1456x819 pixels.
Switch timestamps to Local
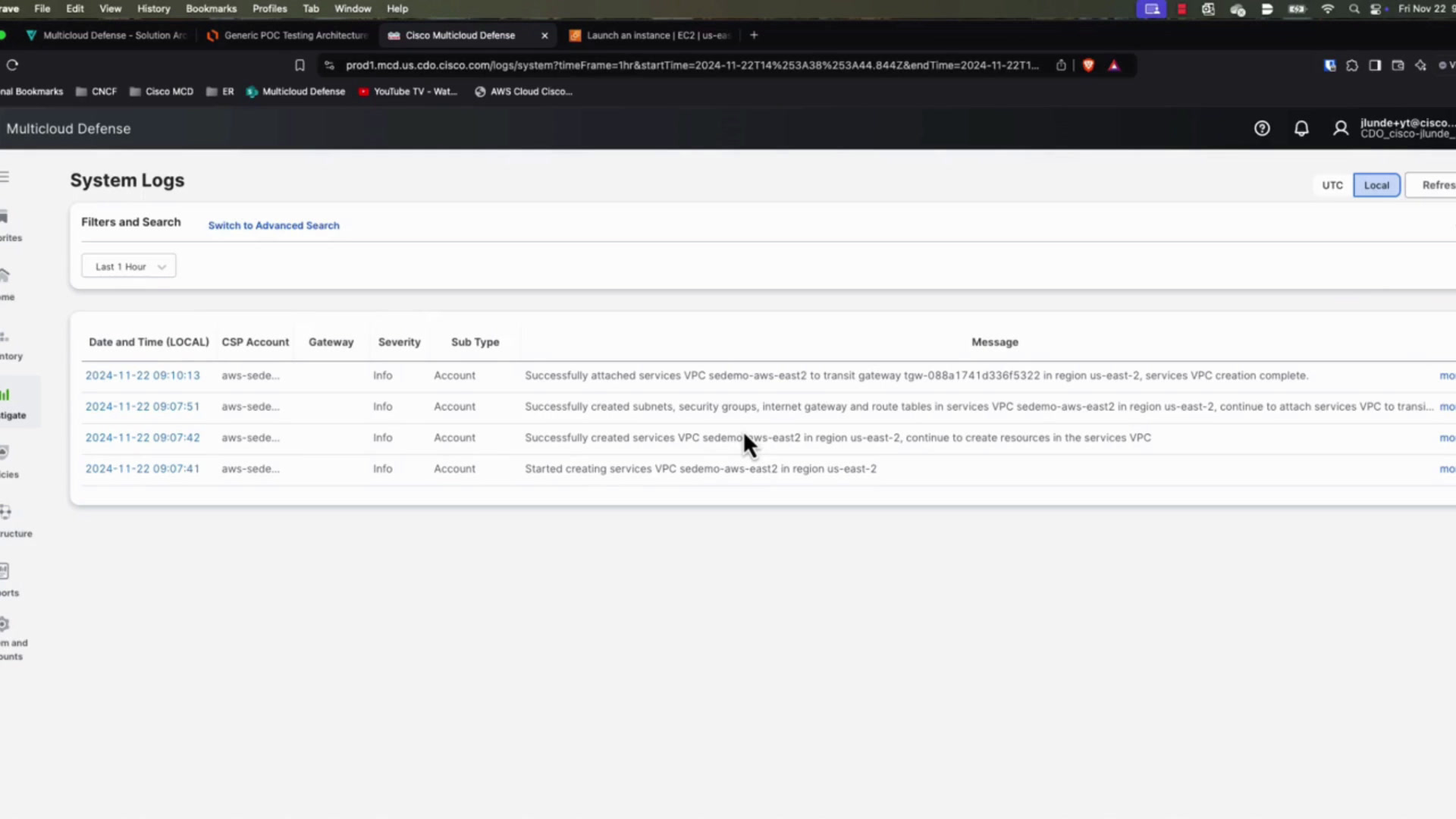[1376, 185]
